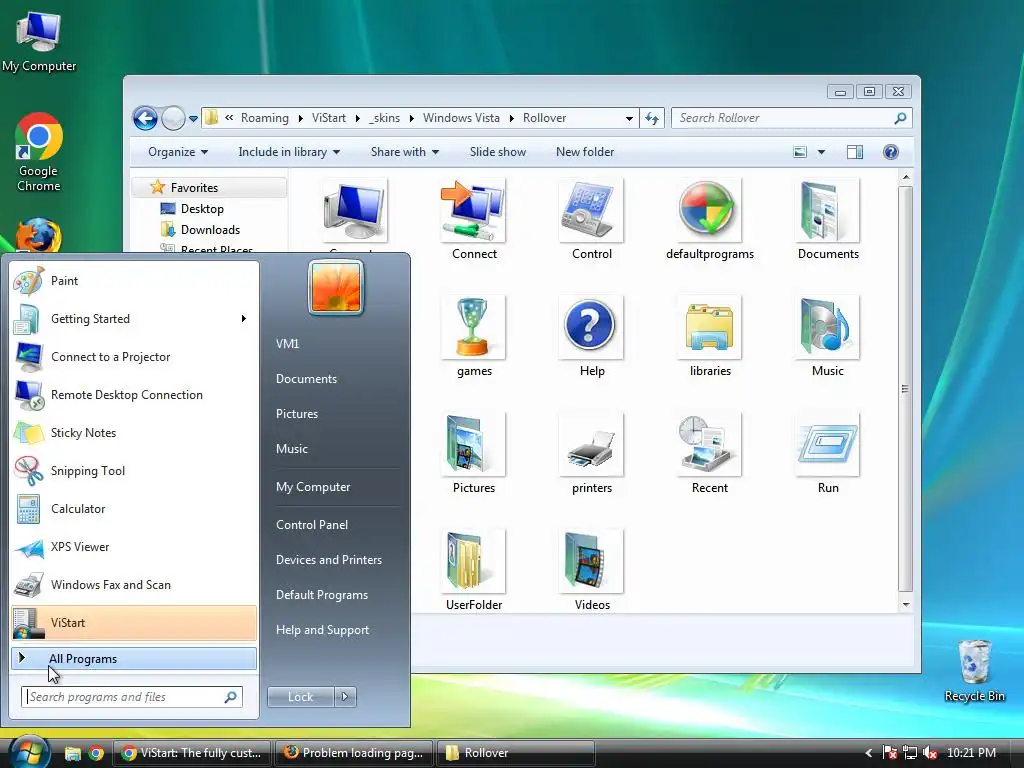Open Default Programs from start menu

tap(322, 595)
